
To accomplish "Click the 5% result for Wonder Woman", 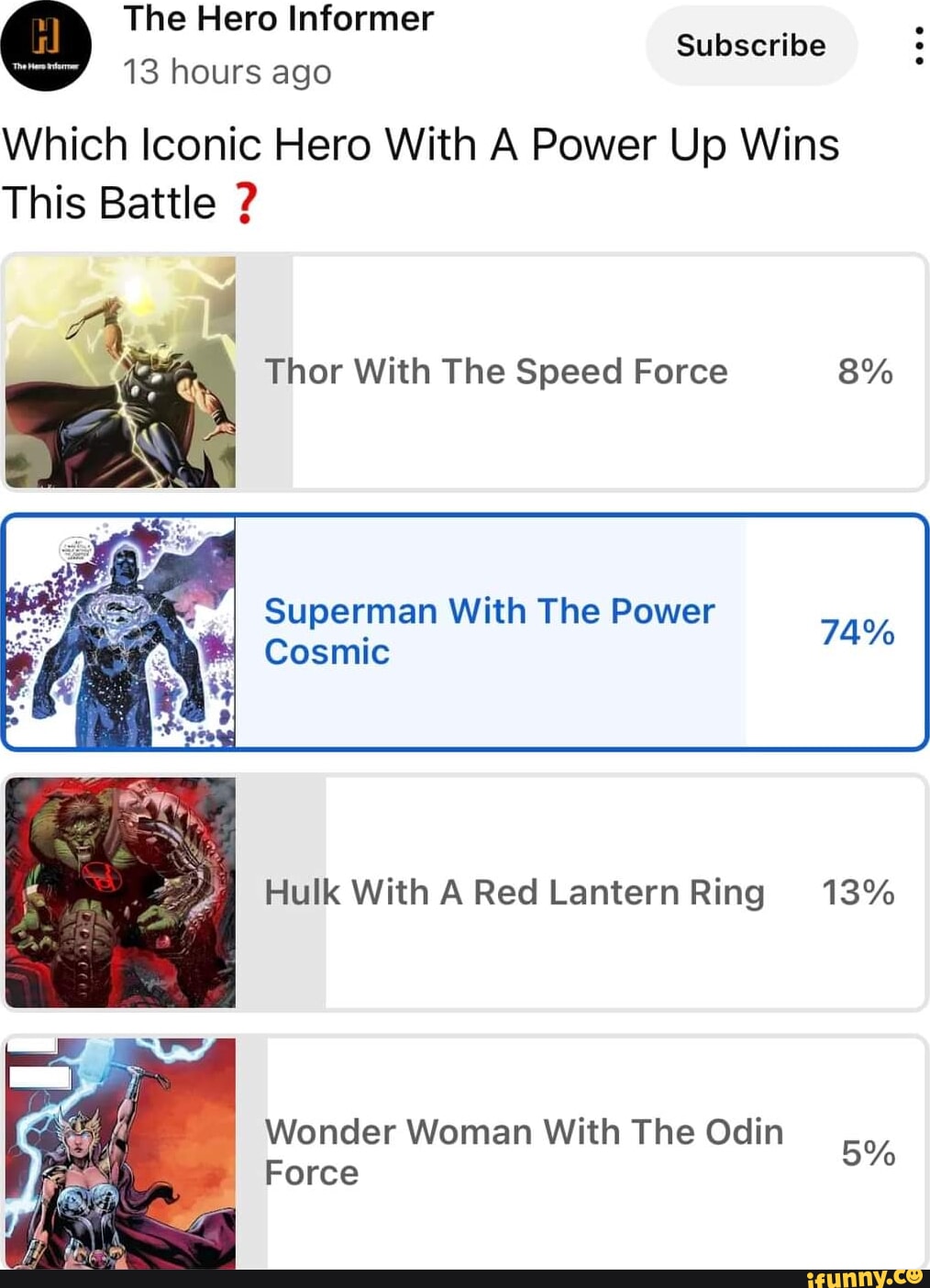I will (x=868, y=1153).
